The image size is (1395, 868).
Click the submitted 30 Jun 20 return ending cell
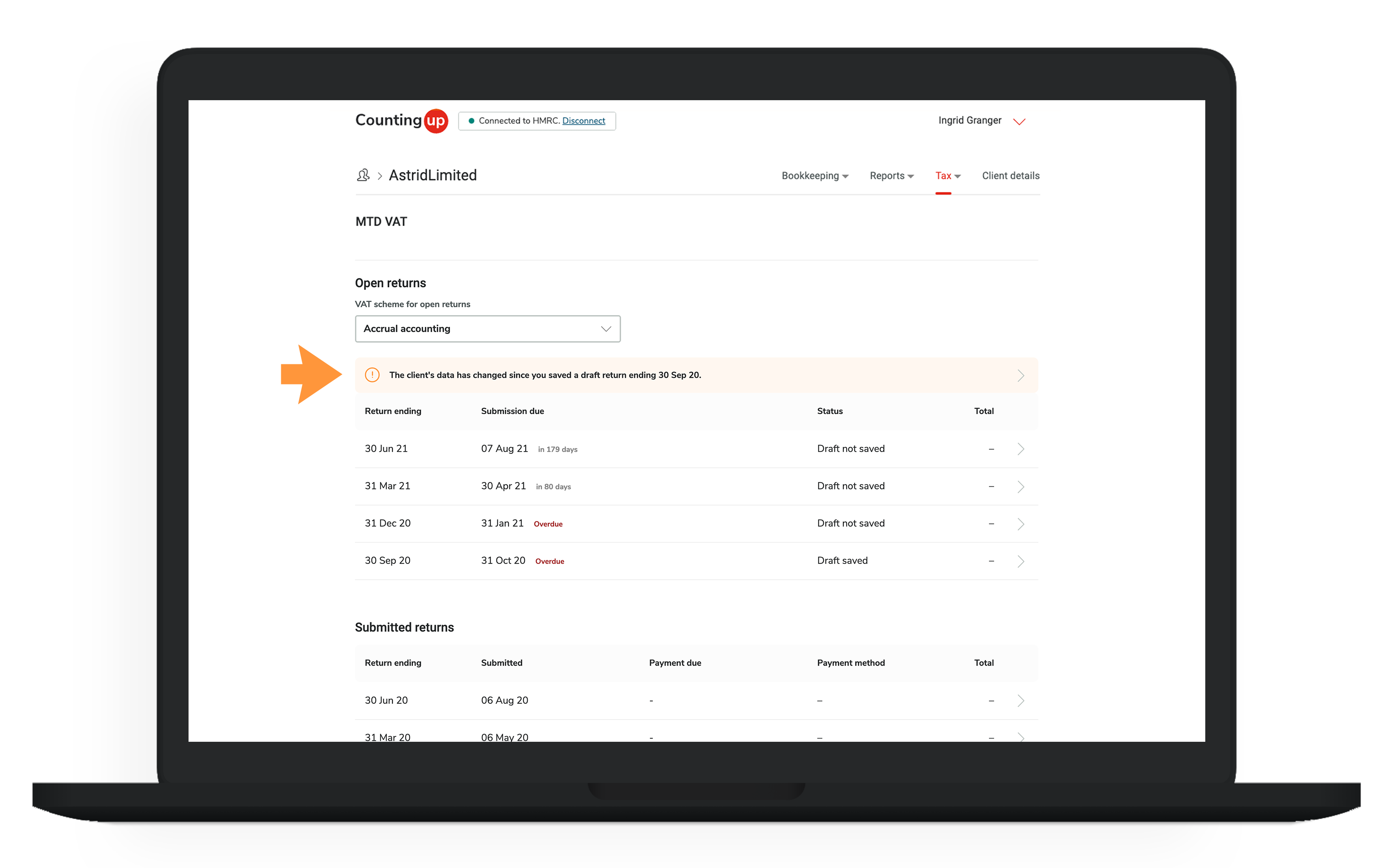click(386, 700)
